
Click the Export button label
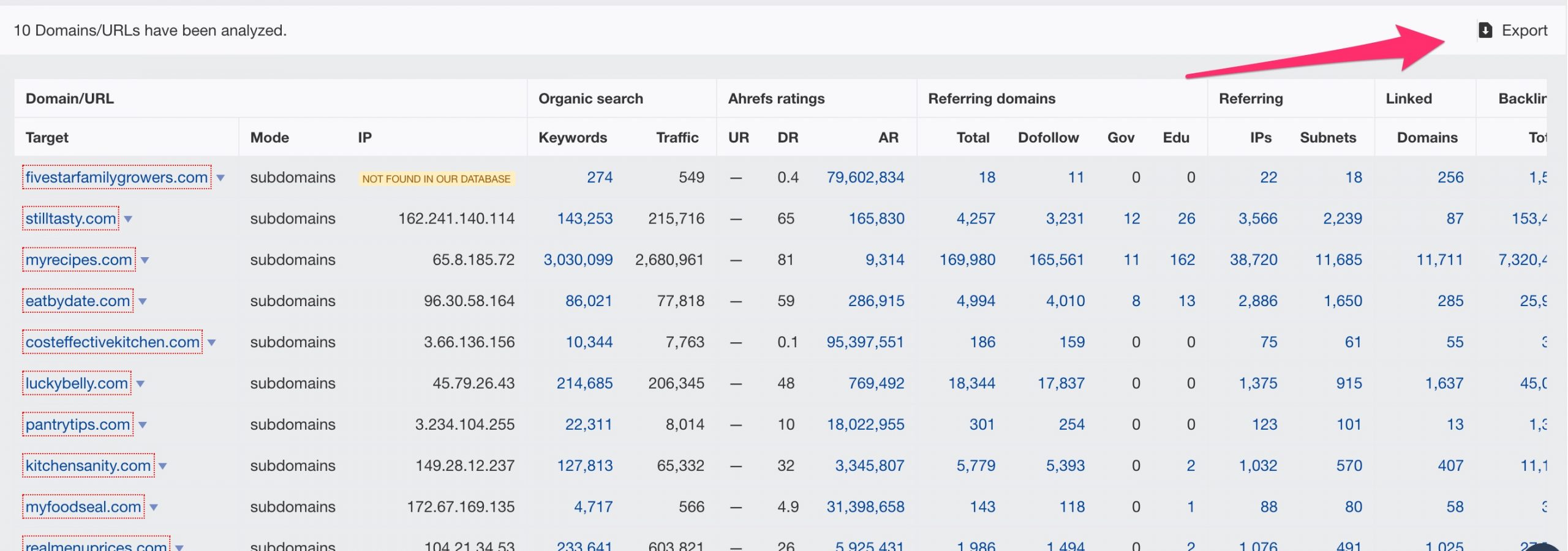click(x=1524, y=30)
